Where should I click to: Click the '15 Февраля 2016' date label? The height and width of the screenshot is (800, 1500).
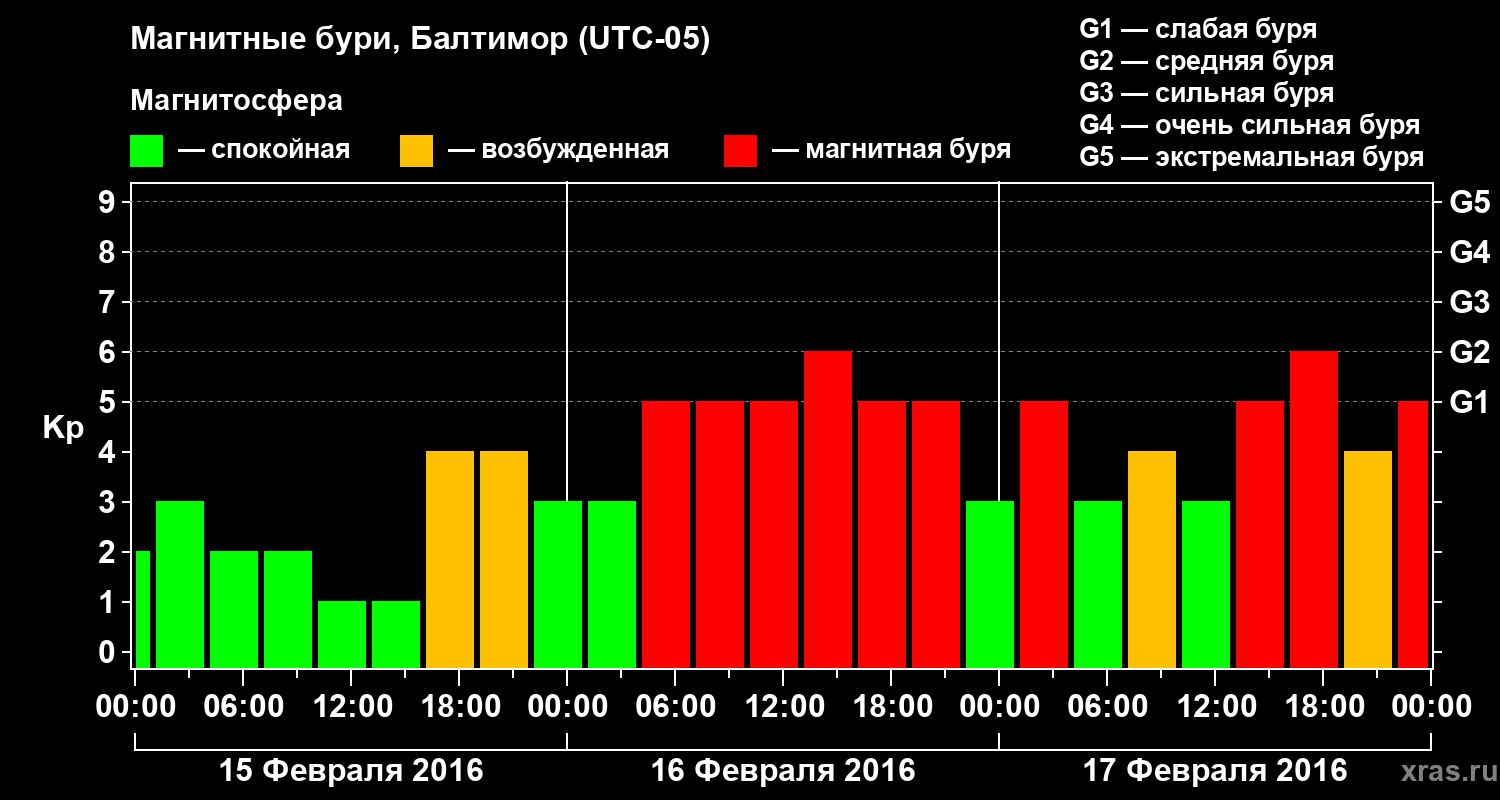[351, 771]
